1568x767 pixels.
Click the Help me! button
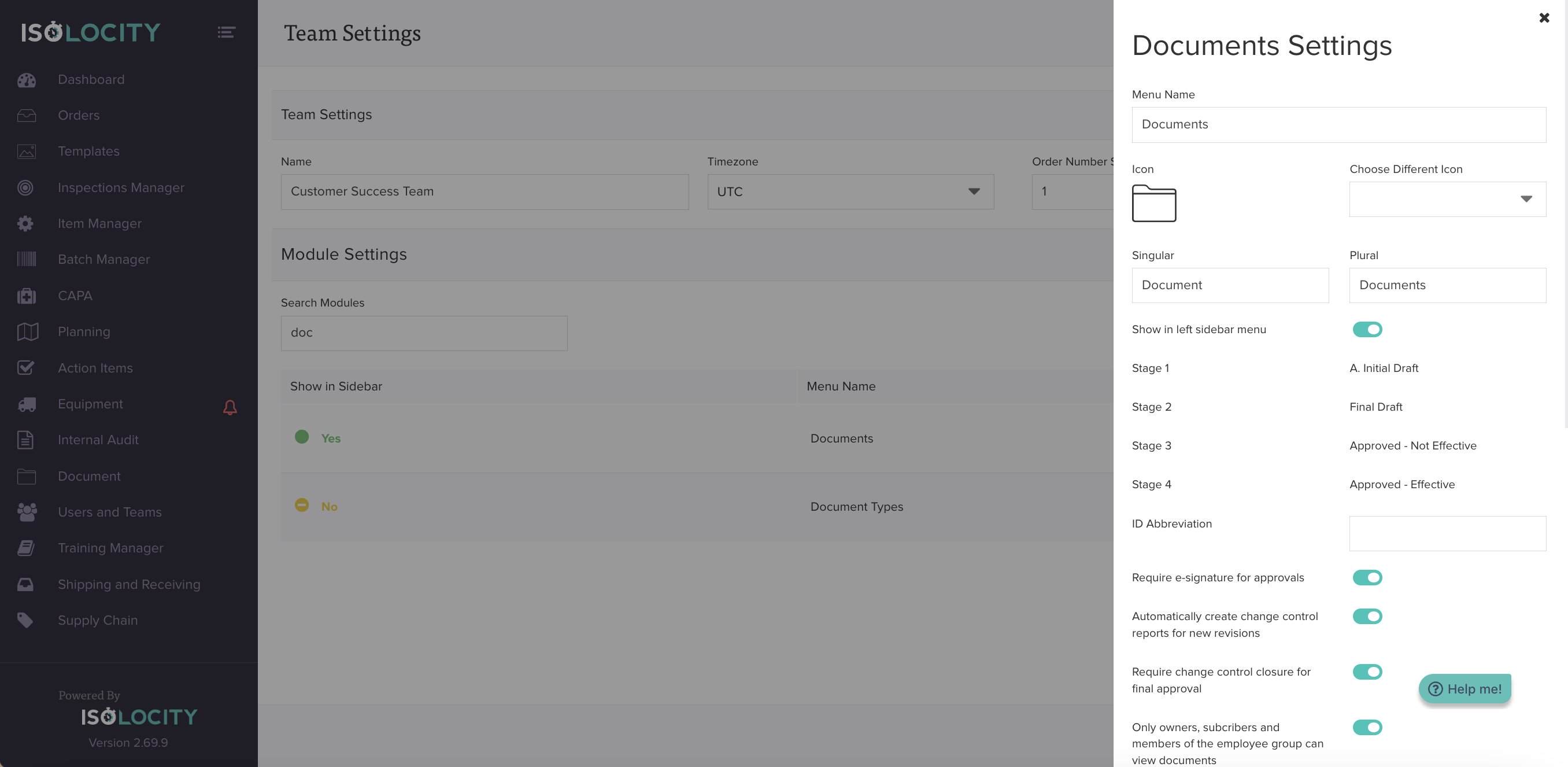coord(1464,688)
